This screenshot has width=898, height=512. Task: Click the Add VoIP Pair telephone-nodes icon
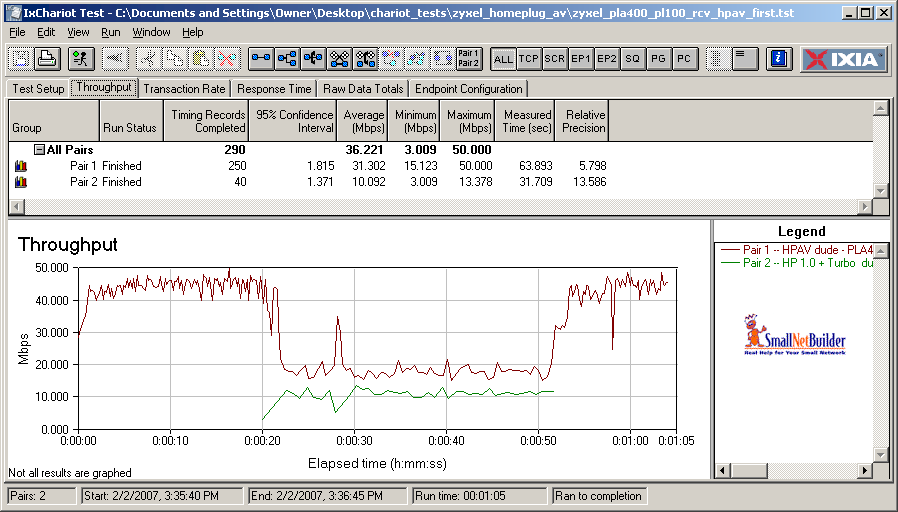(313, 58)
